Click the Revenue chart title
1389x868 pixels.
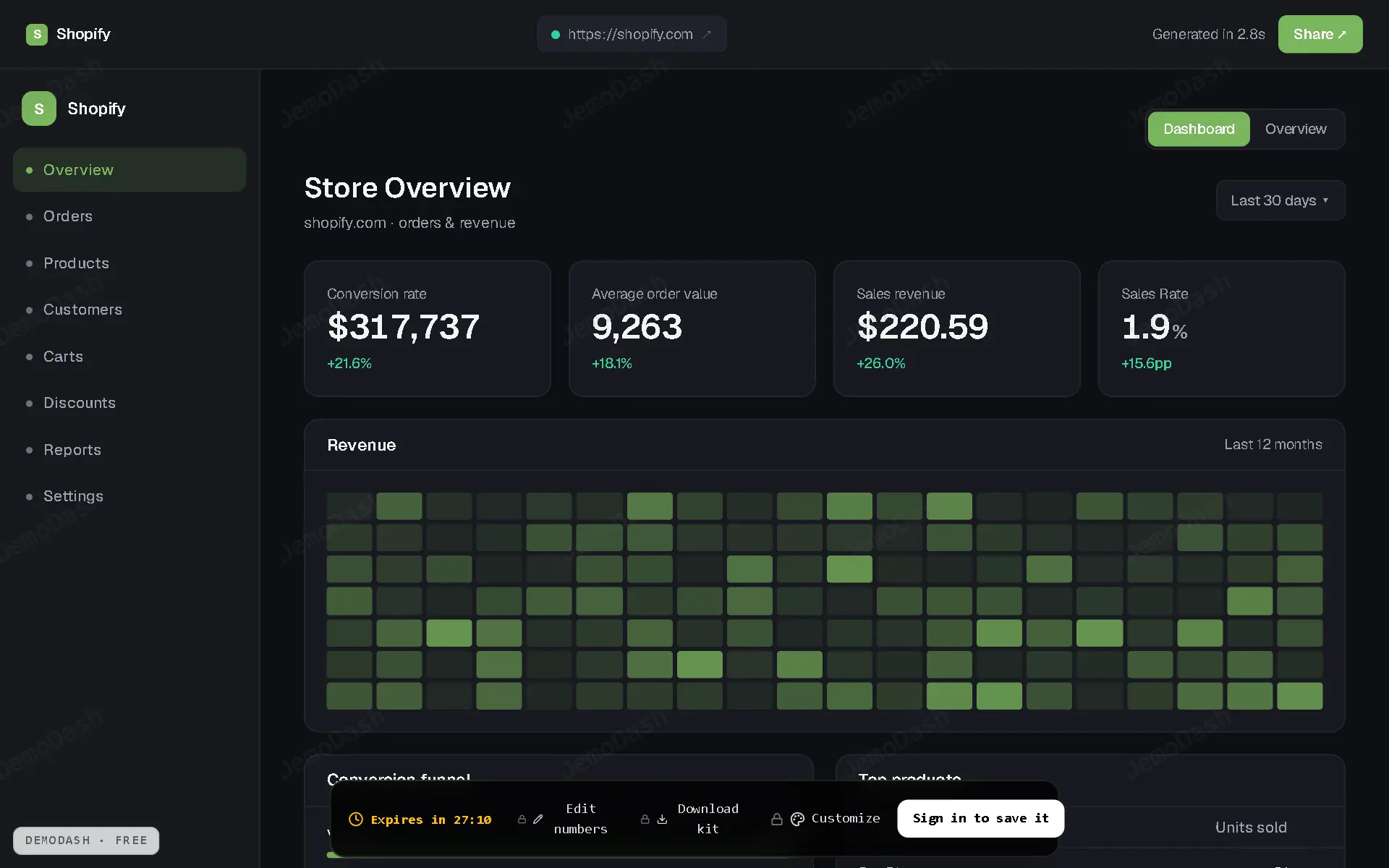click(361, 445)
